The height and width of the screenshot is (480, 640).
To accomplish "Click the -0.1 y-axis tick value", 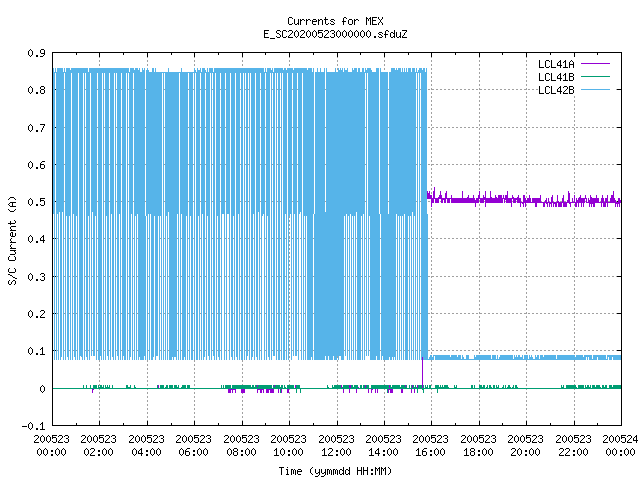I will [33, 426].
